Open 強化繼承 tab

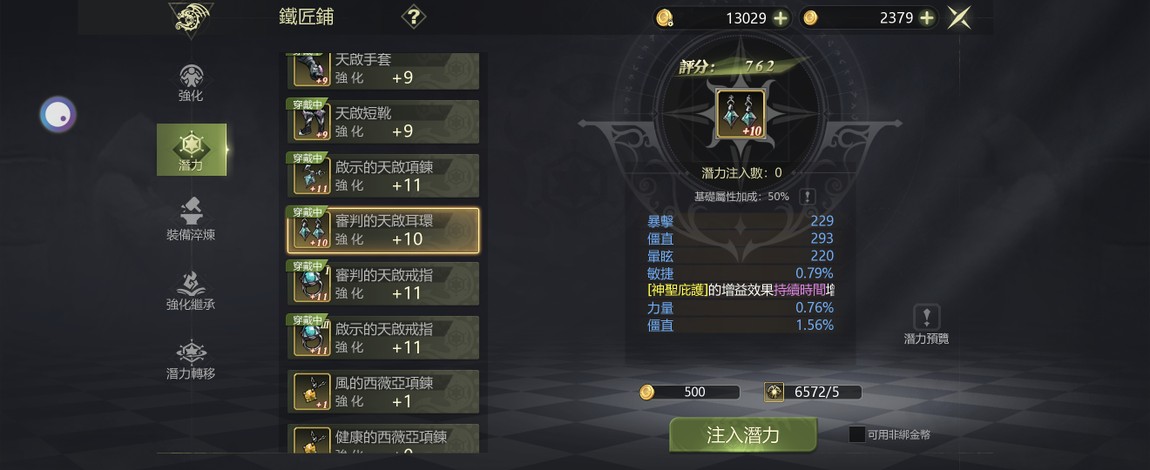click(191, 290)
